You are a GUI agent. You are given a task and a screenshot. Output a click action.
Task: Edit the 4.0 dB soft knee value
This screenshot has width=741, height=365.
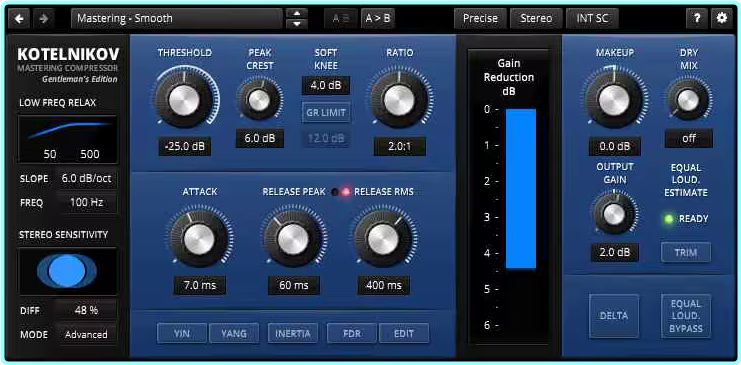pyautogui.click(x=326, y=86)
